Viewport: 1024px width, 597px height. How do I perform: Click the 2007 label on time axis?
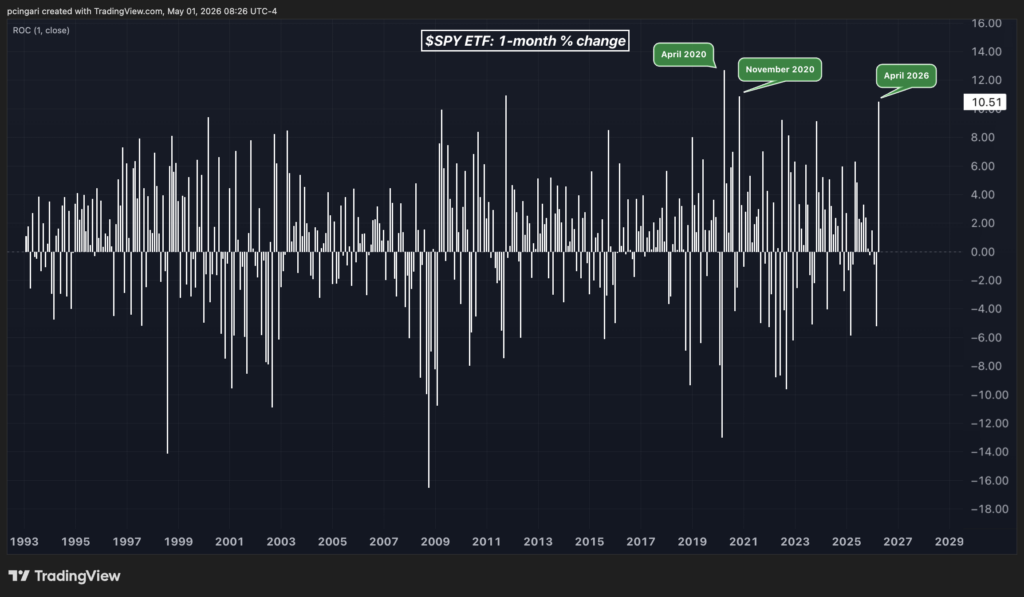383,541
